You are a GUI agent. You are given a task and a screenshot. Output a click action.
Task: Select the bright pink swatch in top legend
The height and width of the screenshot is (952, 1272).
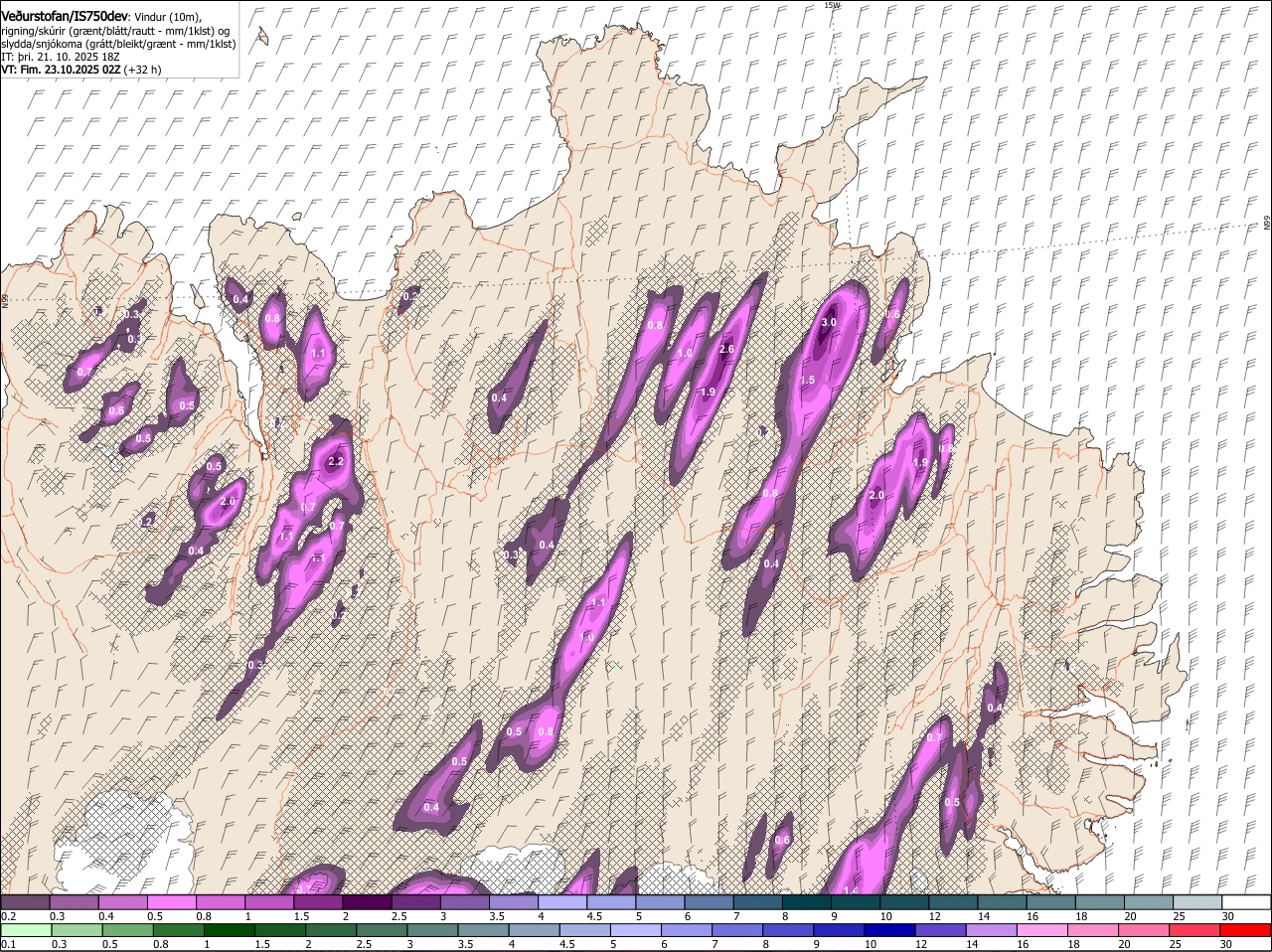click(171, 902)
